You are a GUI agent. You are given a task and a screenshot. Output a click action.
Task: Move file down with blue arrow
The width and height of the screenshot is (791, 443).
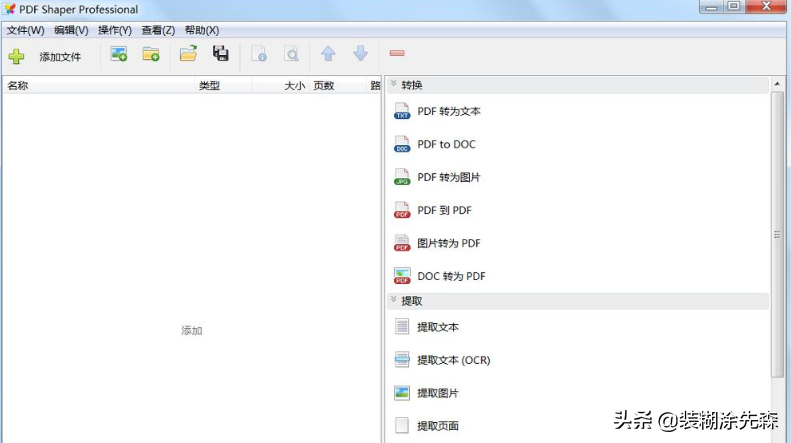360,53
